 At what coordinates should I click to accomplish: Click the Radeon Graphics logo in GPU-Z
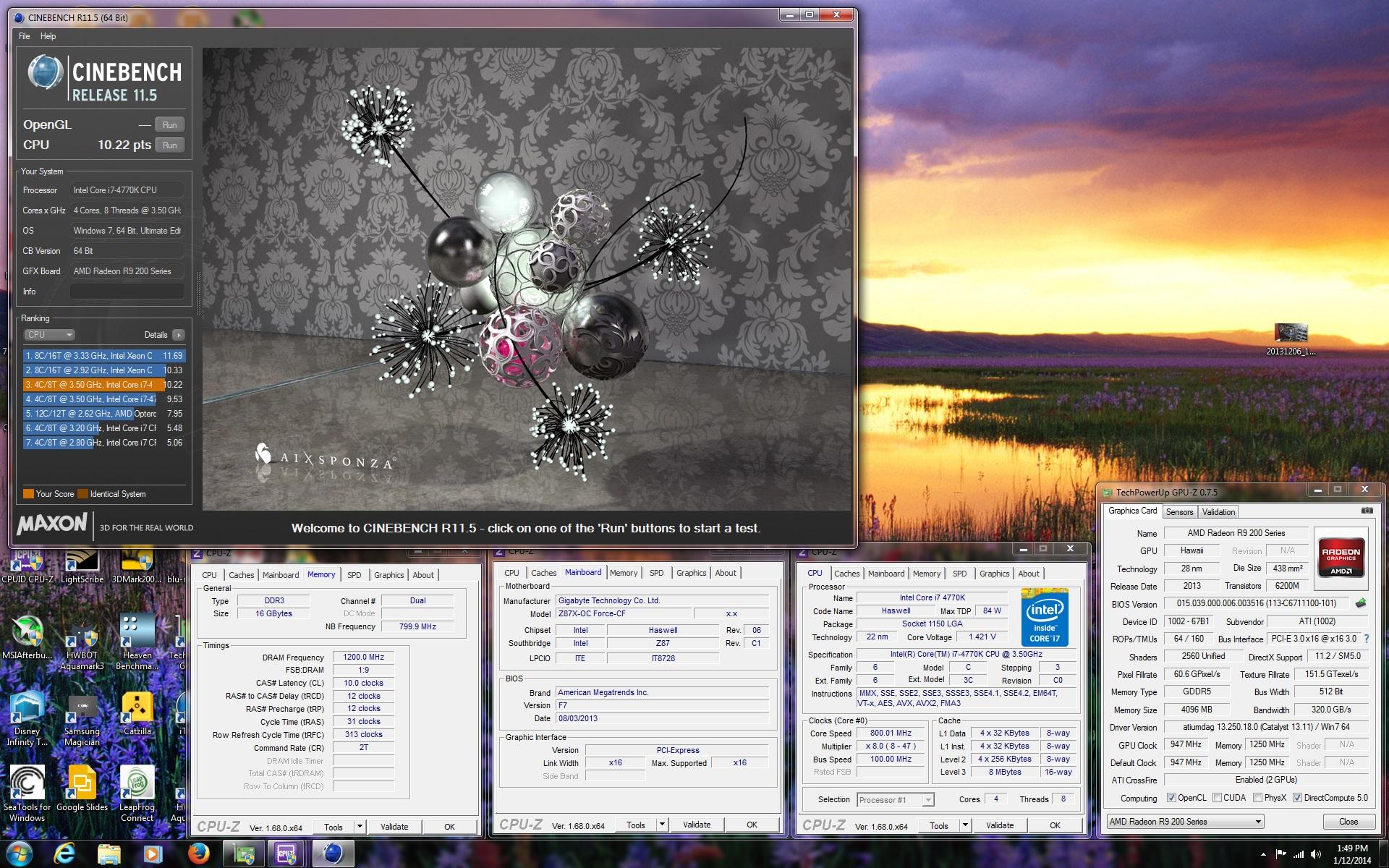pos(1341,556)
